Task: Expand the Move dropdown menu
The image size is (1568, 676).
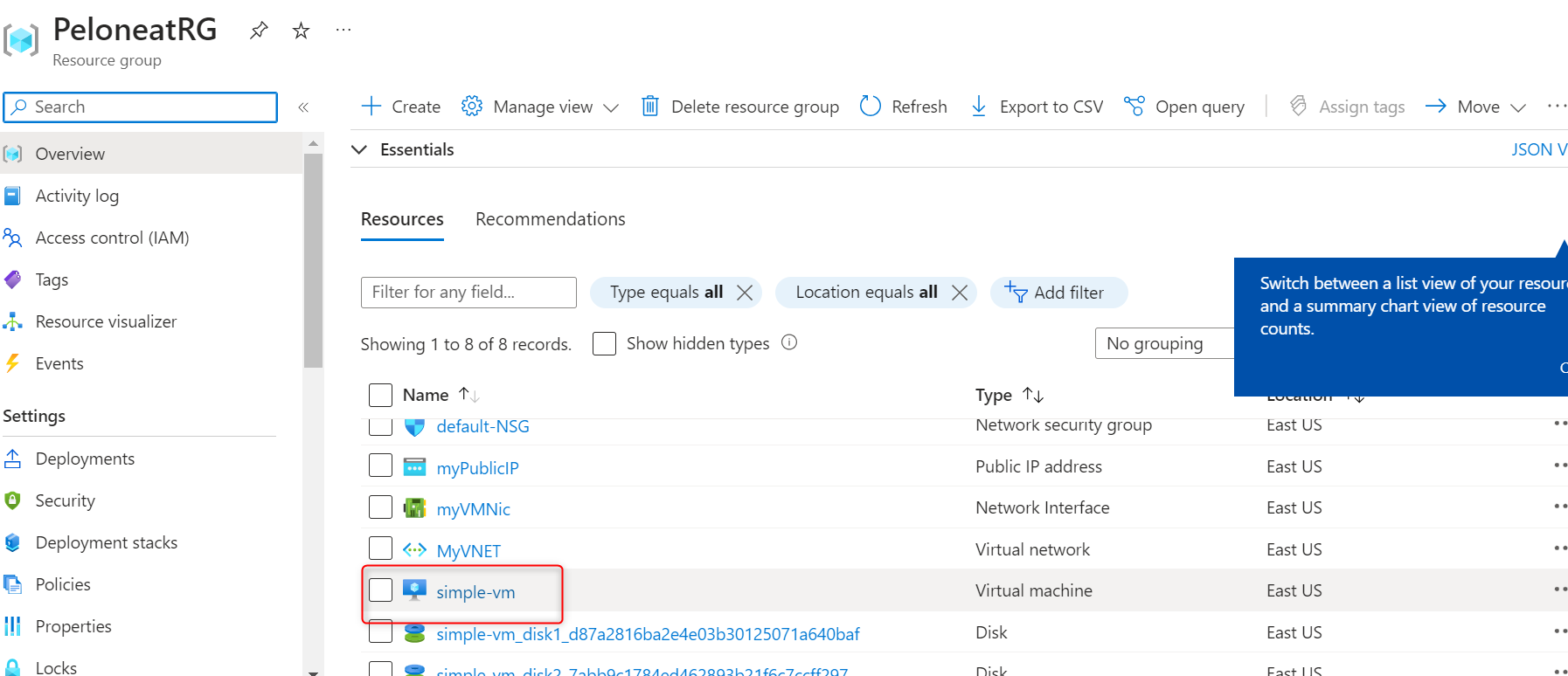Action: (x=1517, y=107)
